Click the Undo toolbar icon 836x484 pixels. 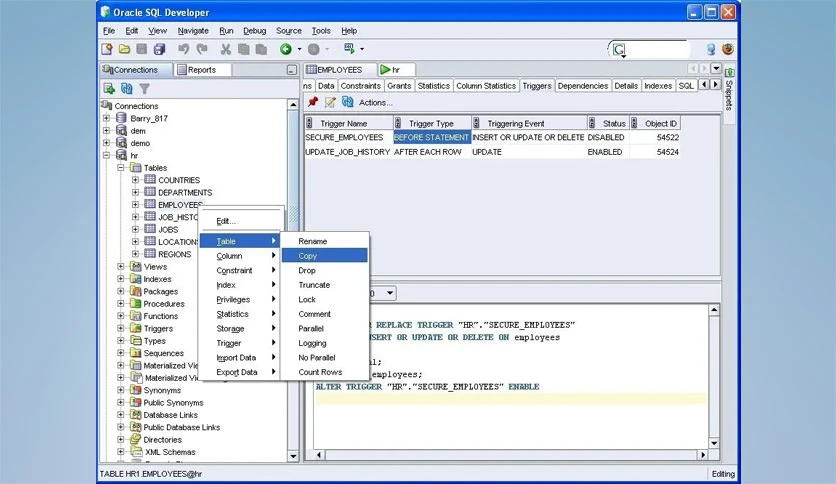183,49
